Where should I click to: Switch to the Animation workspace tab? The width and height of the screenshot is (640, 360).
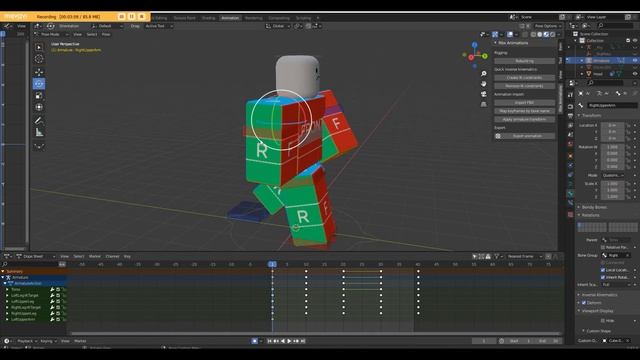(230, 18)
